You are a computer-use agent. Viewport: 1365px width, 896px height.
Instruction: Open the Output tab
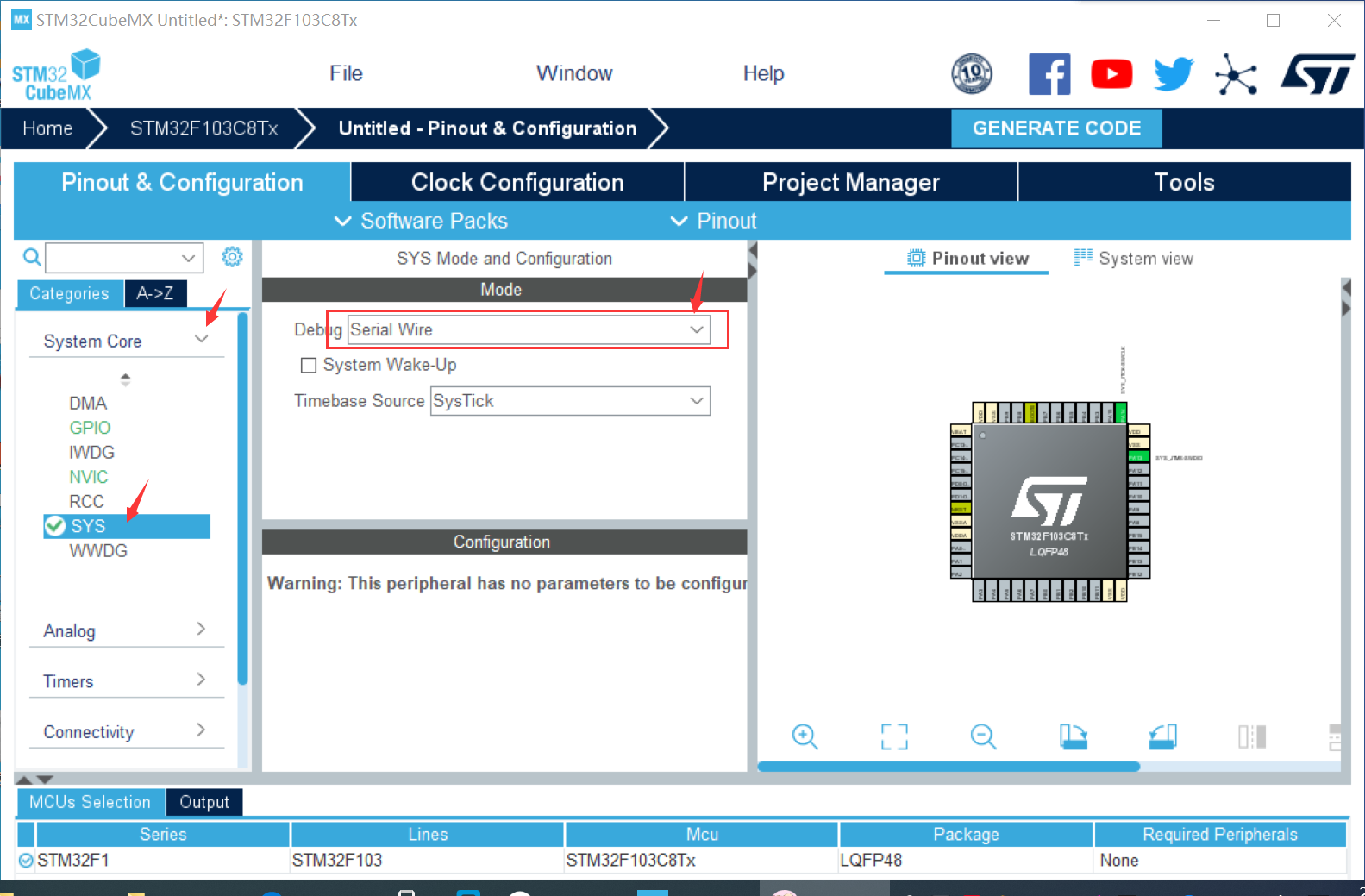pos(204,802)
